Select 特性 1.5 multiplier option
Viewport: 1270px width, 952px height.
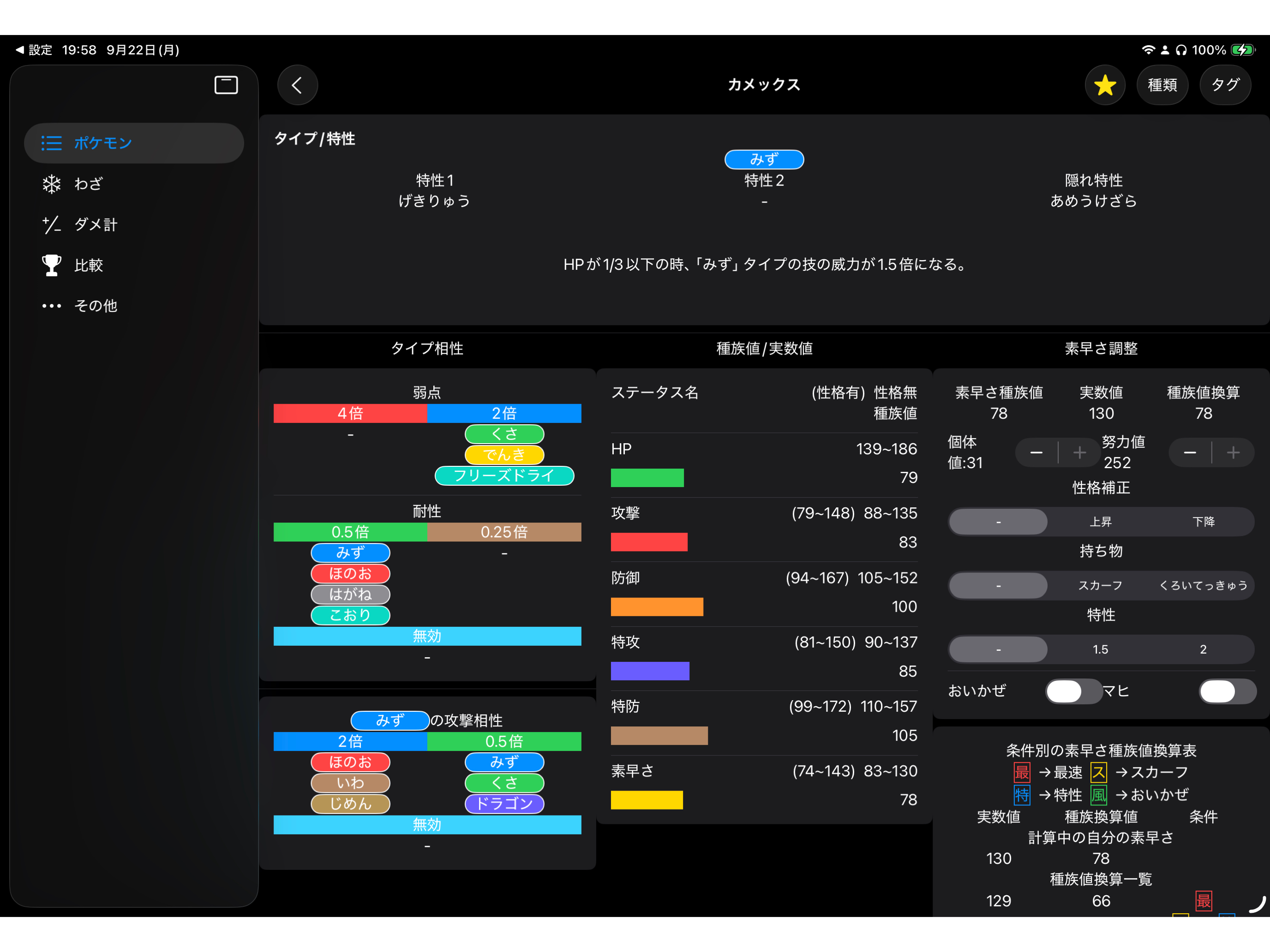[1101, 649]
